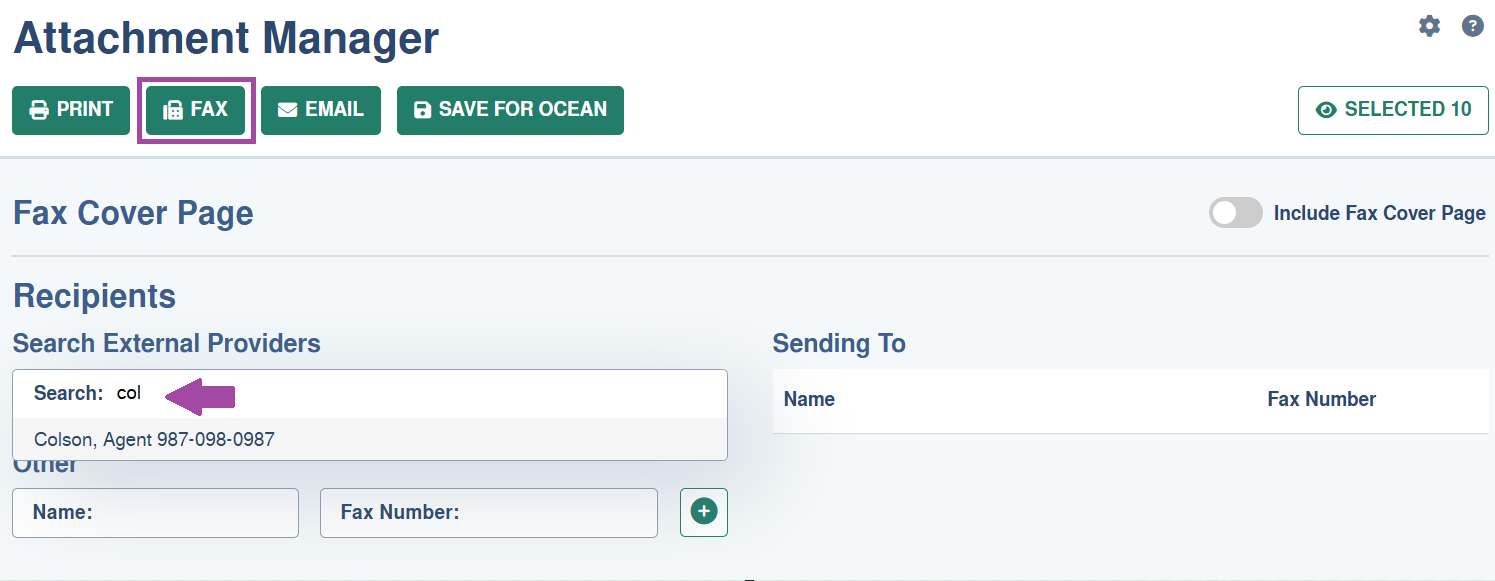Click the Include Fax Cover Page label

click(1379, 213)
